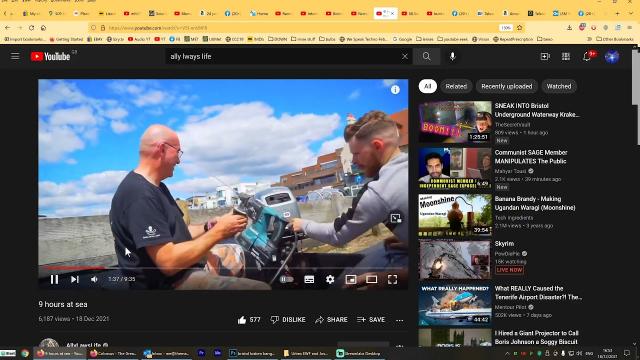The width and height of the screenshot is (640, 360).
Task: Select the Watched filter chip
Action: pos(559,86)
